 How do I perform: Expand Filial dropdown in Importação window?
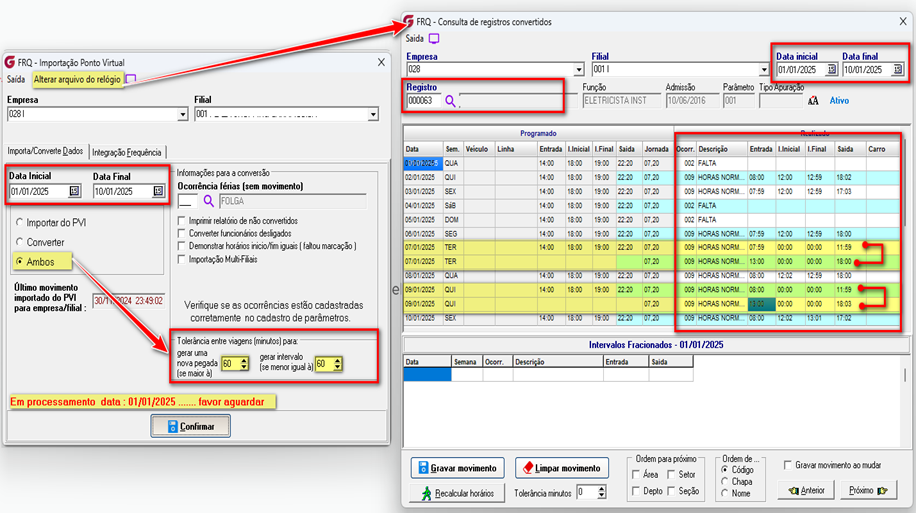coord(373,115)
